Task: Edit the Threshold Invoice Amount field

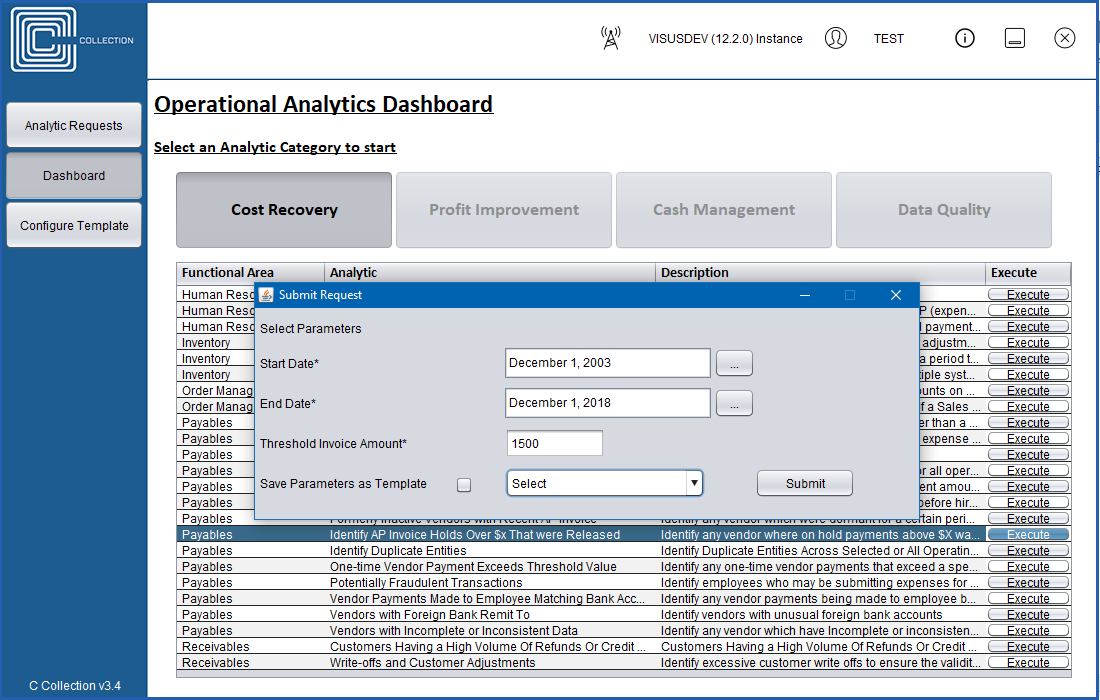Action: (x=554, y=443)
